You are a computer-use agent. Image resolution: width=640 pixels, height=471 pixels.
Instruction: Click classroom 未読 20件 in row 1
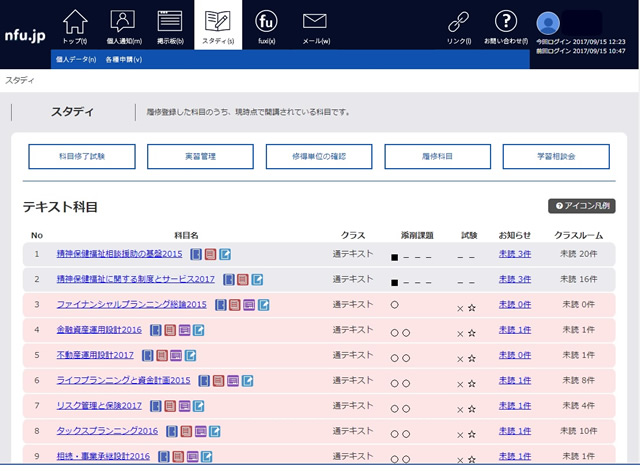click(578, 254)
